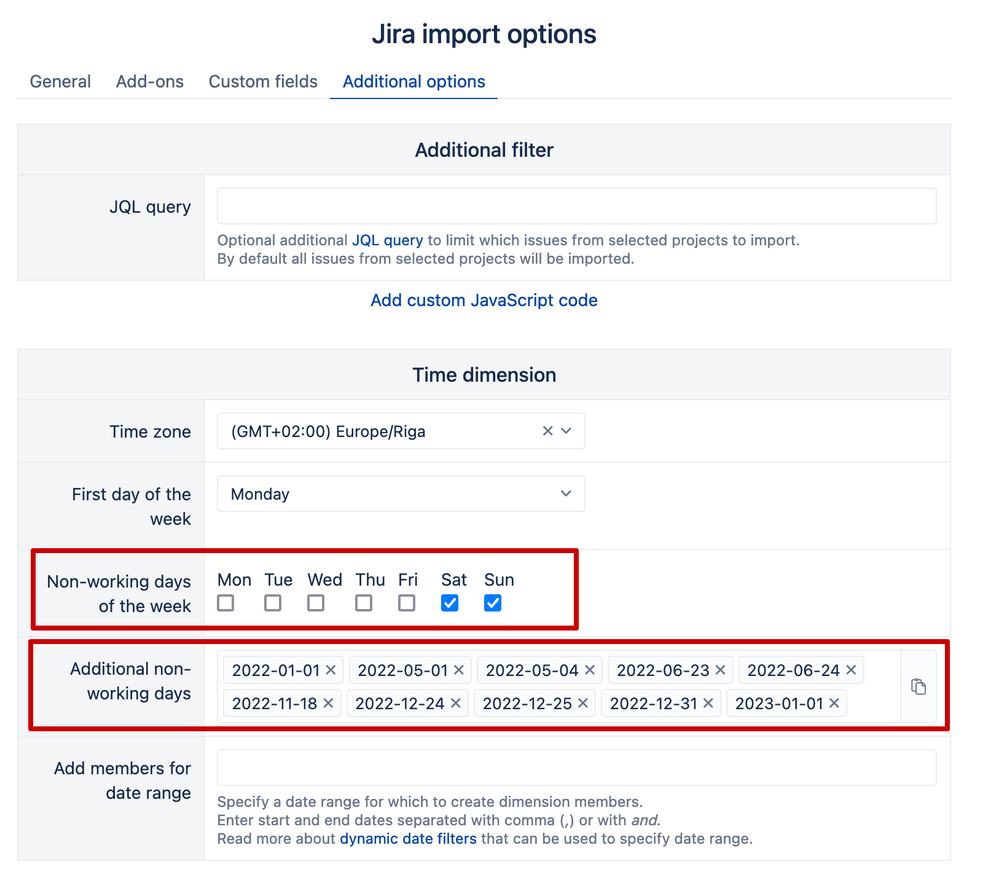Screen dimensions: 999x874
Task: Click the Add members for date range field
Action: pos(577,768)
